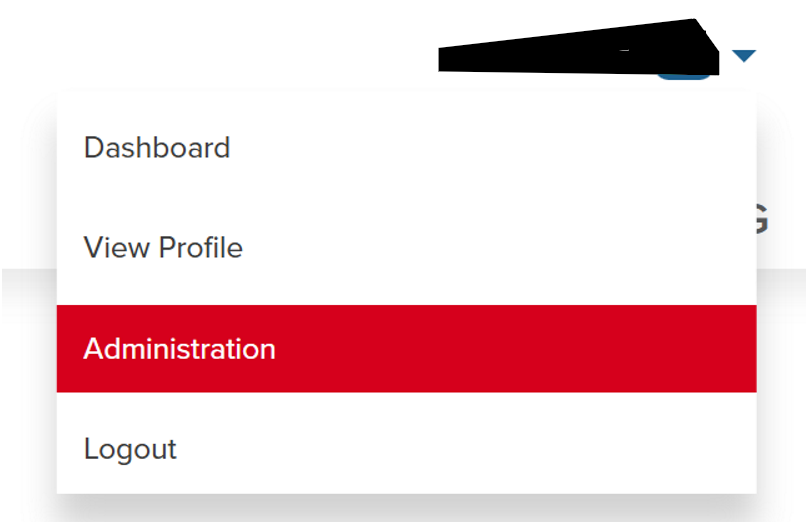Open the Dashboard menu entry
The image size is (806, 522).
[x=157, y=148]
